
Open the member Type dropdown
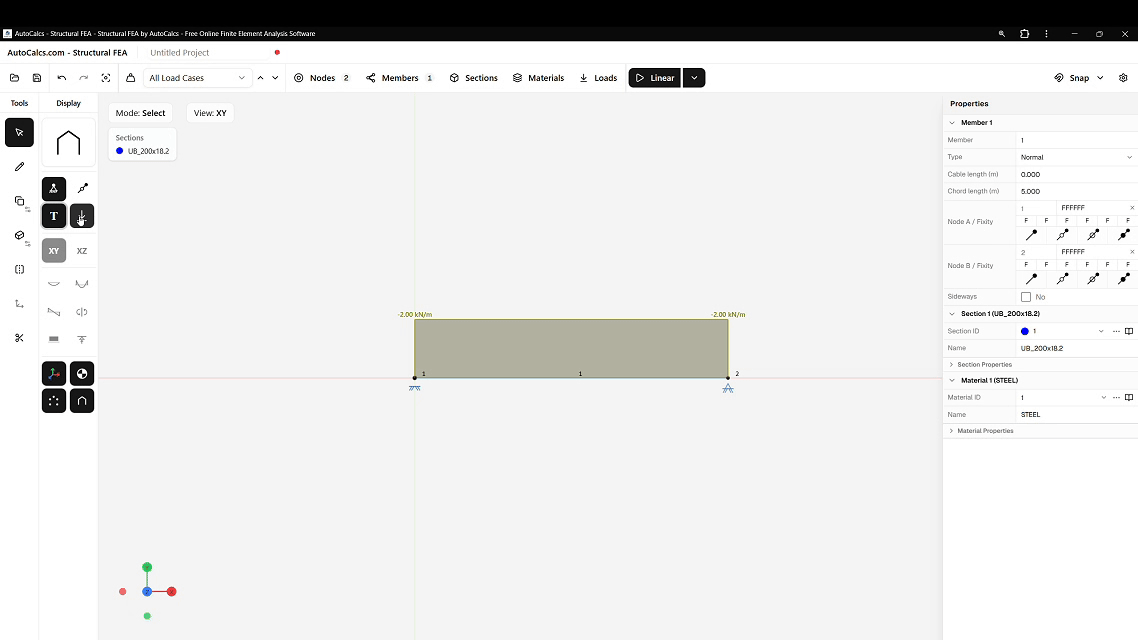[1076, 157]
